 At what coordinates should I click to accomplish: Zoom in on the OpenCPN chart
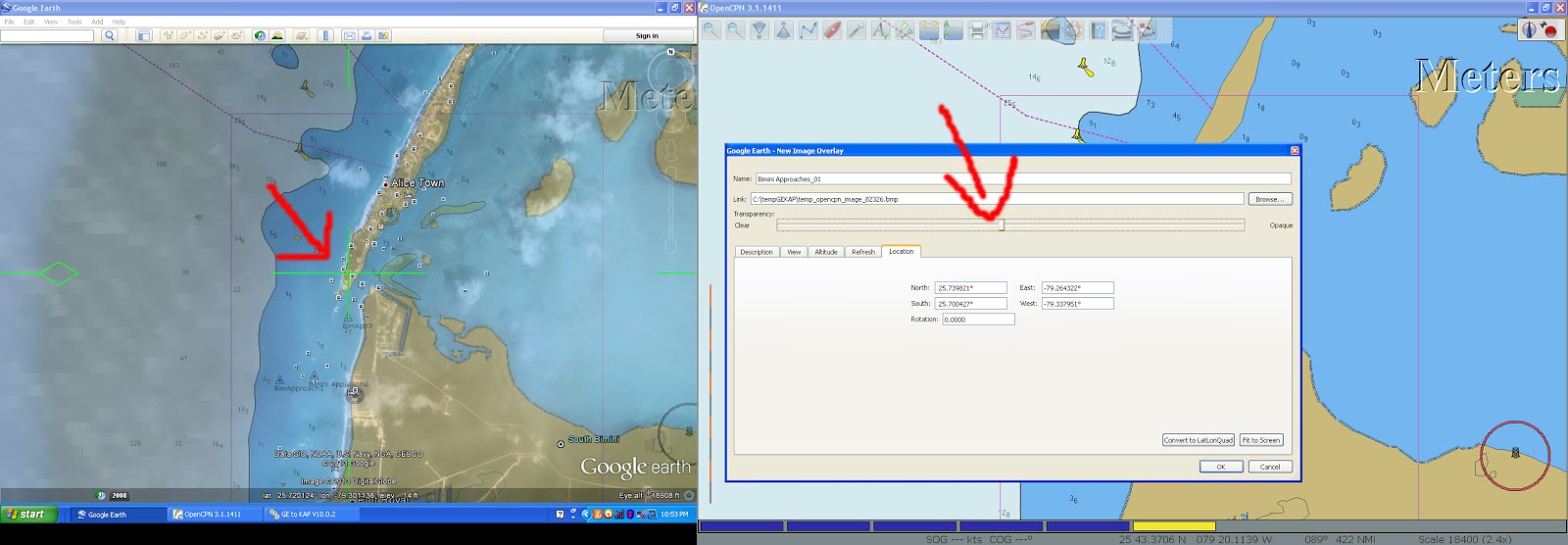(710, 30)
